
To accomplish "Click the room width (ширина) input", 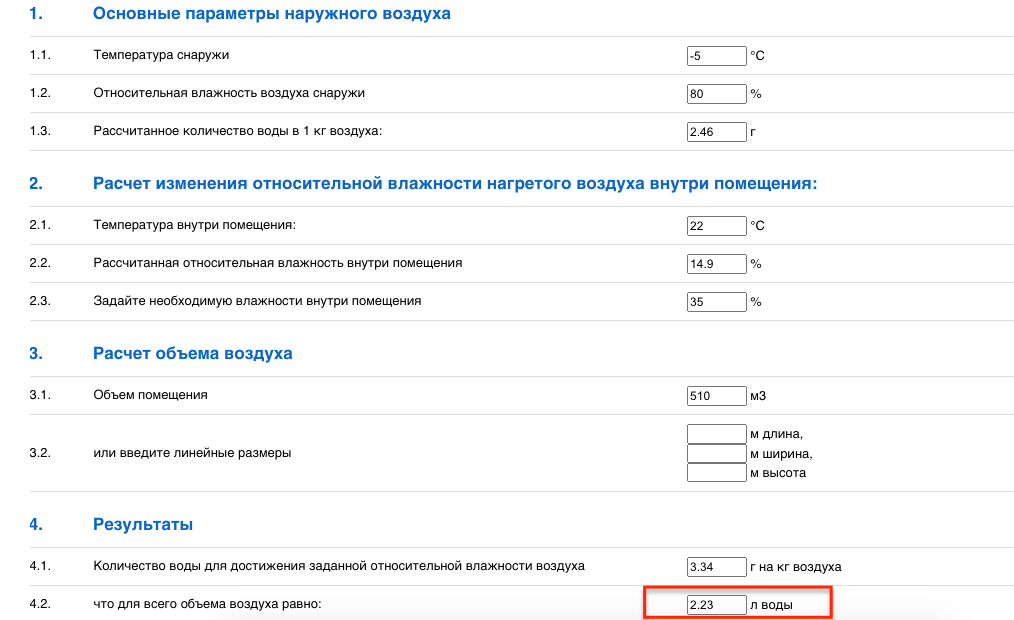I will 716,453.
